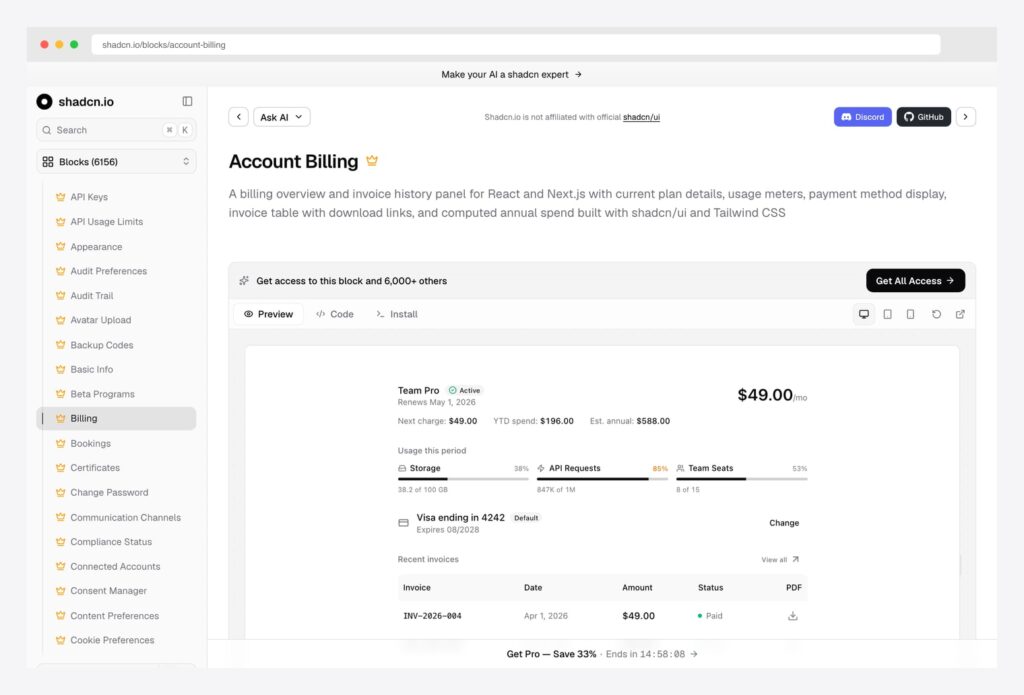The image size is (1024, 695).
Task: Click the Default badge beside Visa
Action: [x=526, y=518]
